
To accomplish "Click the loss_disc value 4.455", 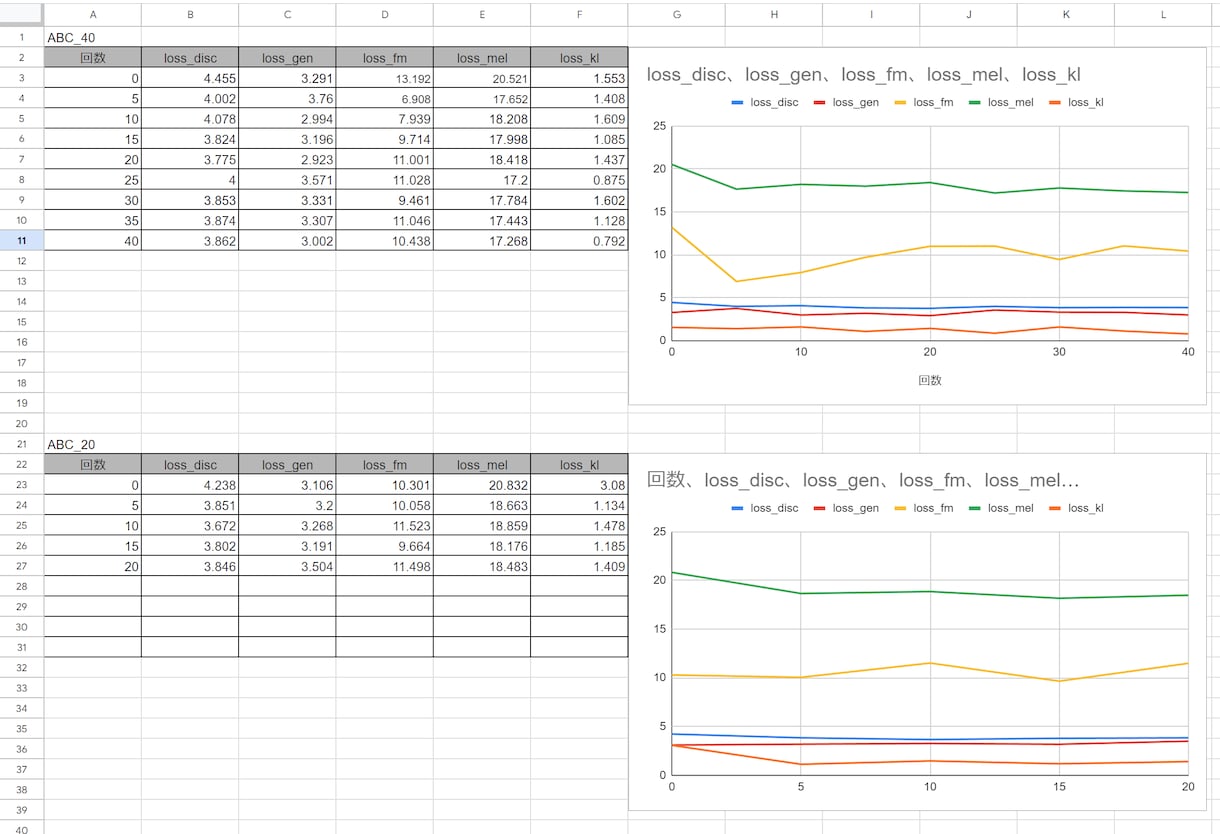I will [x=190, y=78].
